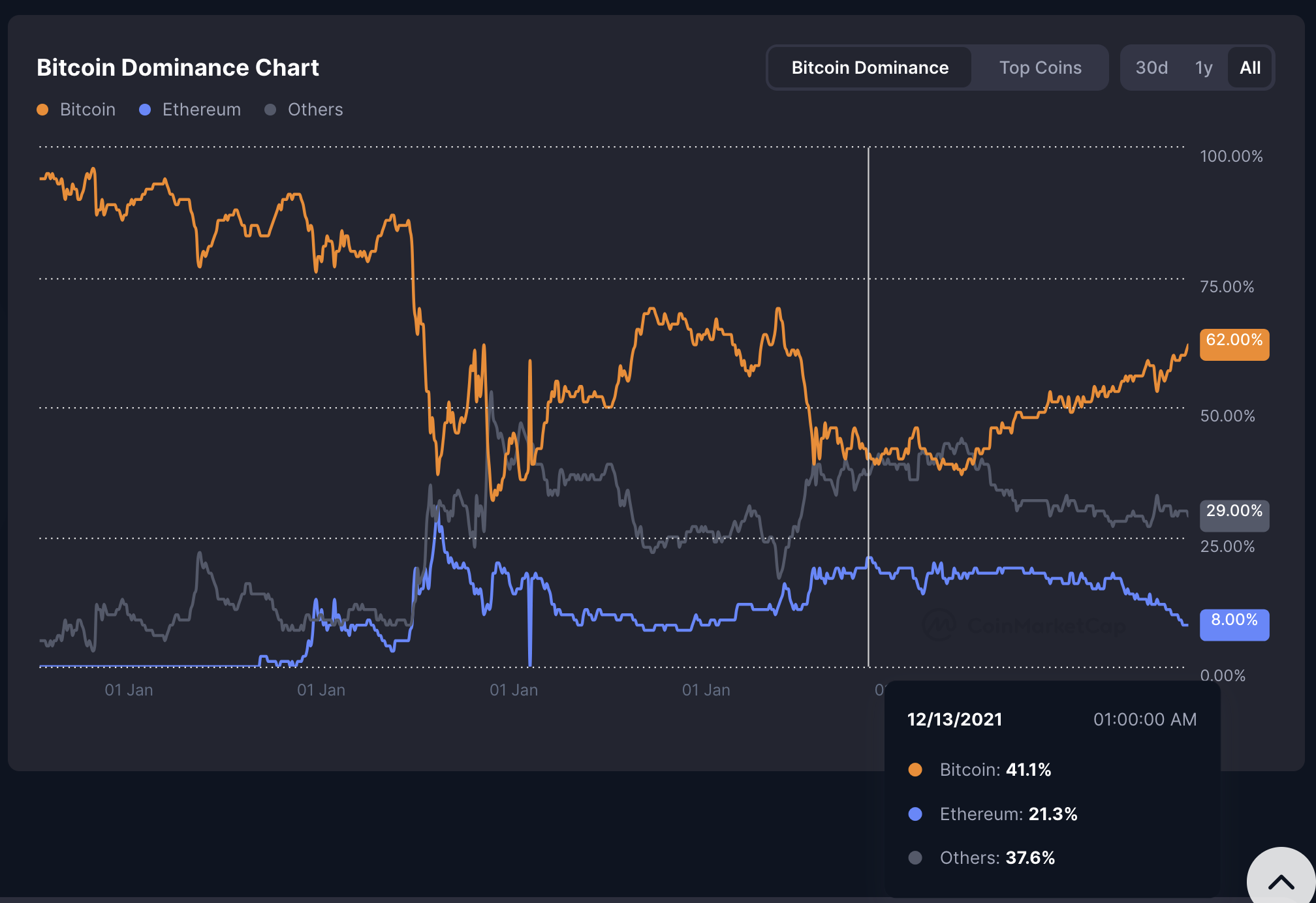Click the scroll-to-top chevron arrow button
This screenshot has height=903, width=1316.
pyautogui.click(x=1281, y=881)
